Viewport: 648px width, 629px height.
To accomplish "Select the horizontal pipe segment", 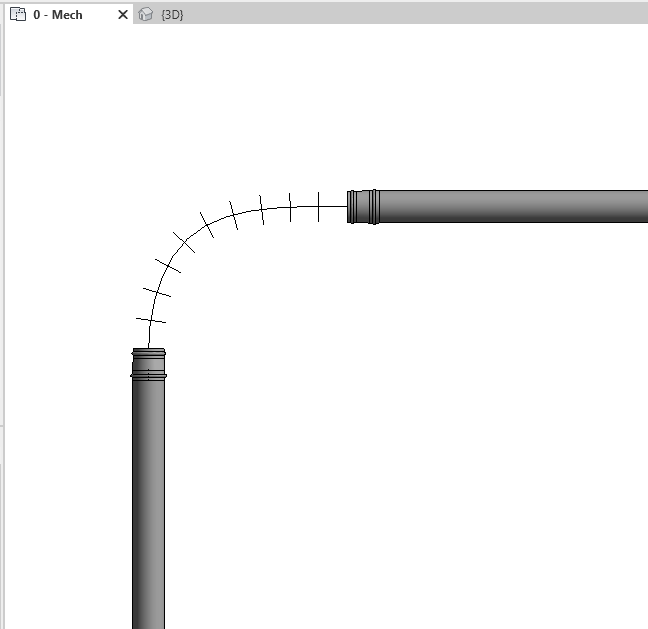I will 512,206.
